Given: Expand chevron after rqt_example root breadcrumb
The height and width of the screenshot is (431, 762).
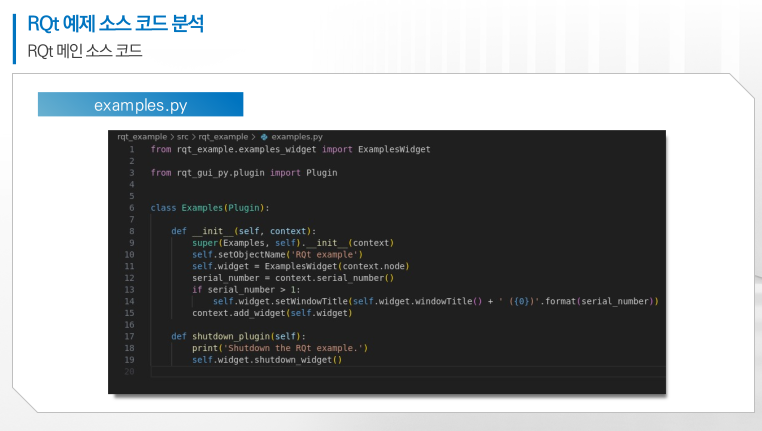Looking at the screenshot, I should tap(172, 137).
